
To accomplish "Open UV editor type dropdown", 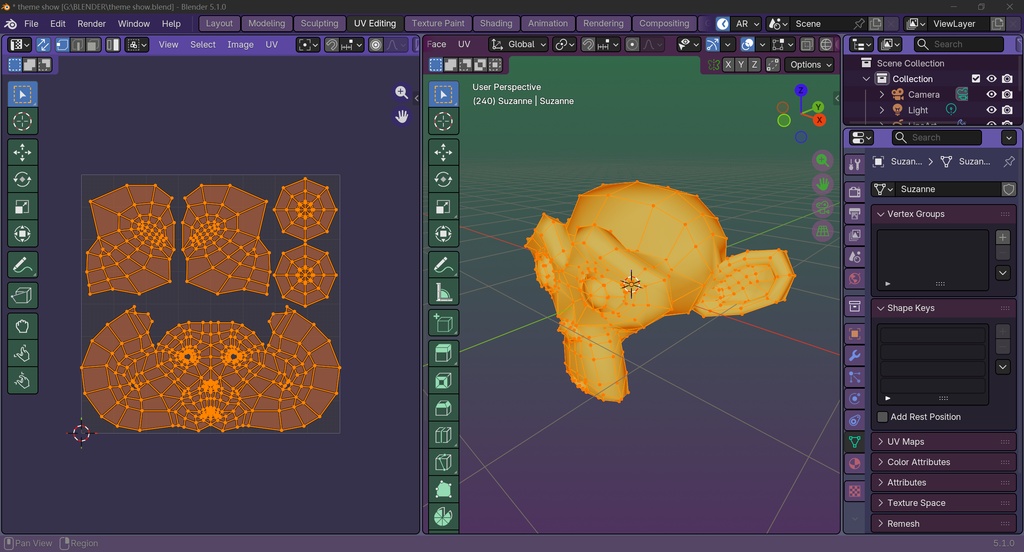I will click(x=19, y=44).
